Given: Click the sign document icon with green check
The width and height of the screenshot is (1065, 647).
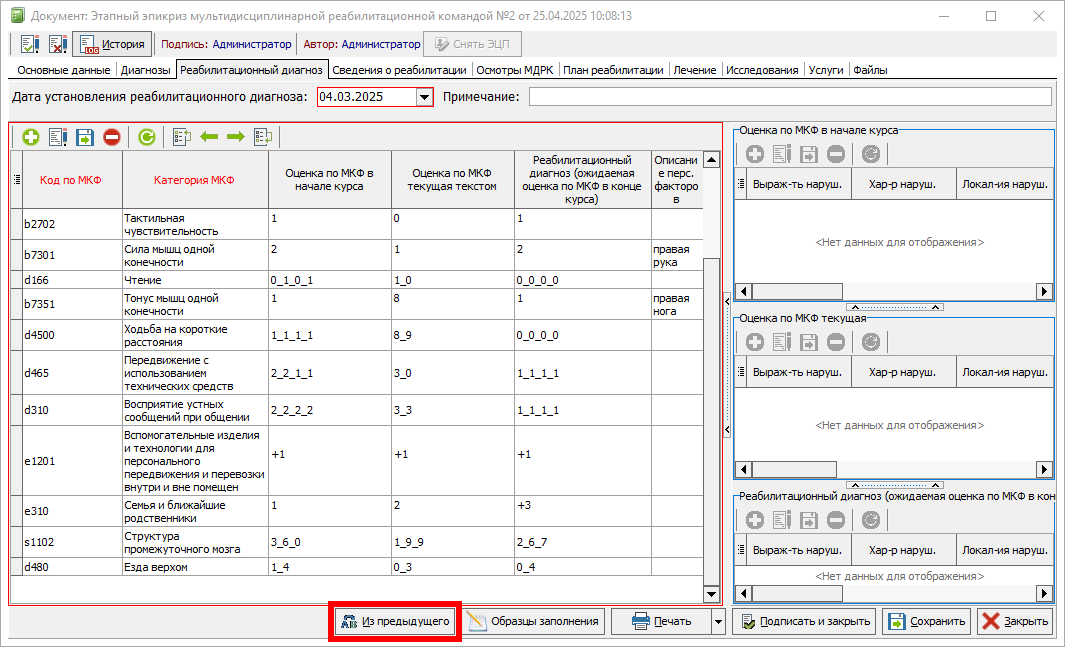Looking at the screenshot, I should tap(30, 45).
